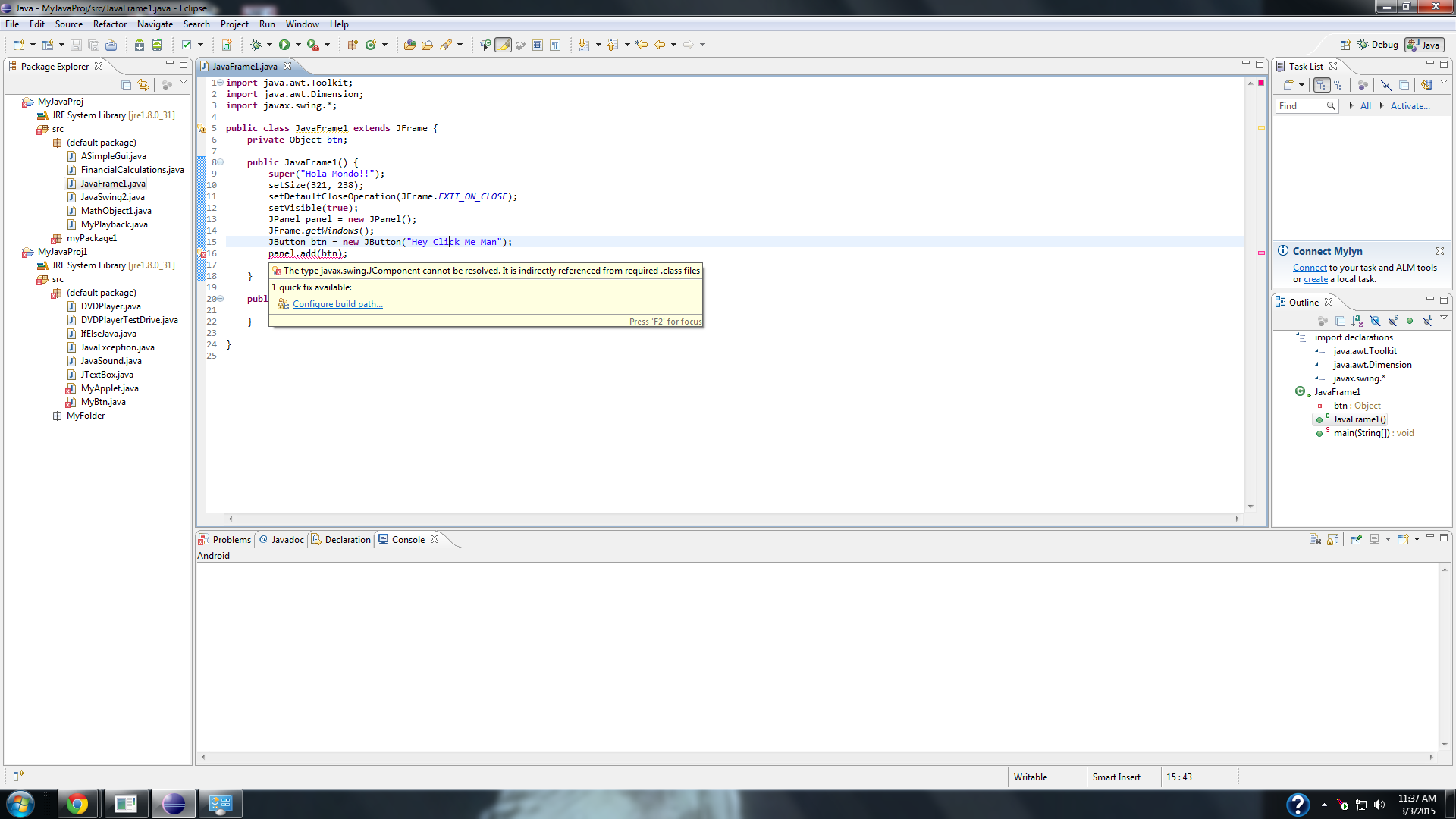
Task: Click the Run Last Tool coverage icon
Action: 312,45
